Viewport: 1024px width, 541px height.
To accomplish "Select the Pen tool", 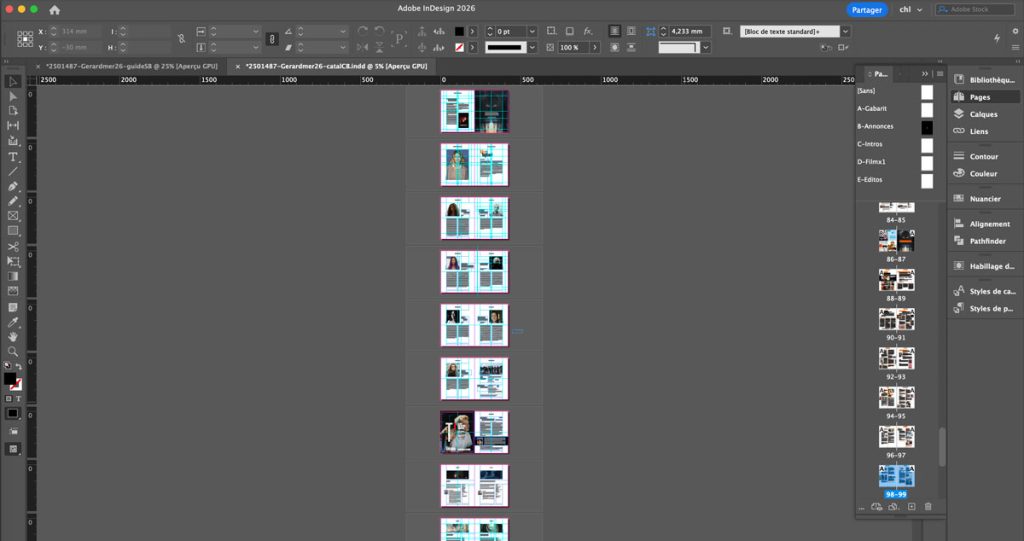I will (x=12, y=186).
